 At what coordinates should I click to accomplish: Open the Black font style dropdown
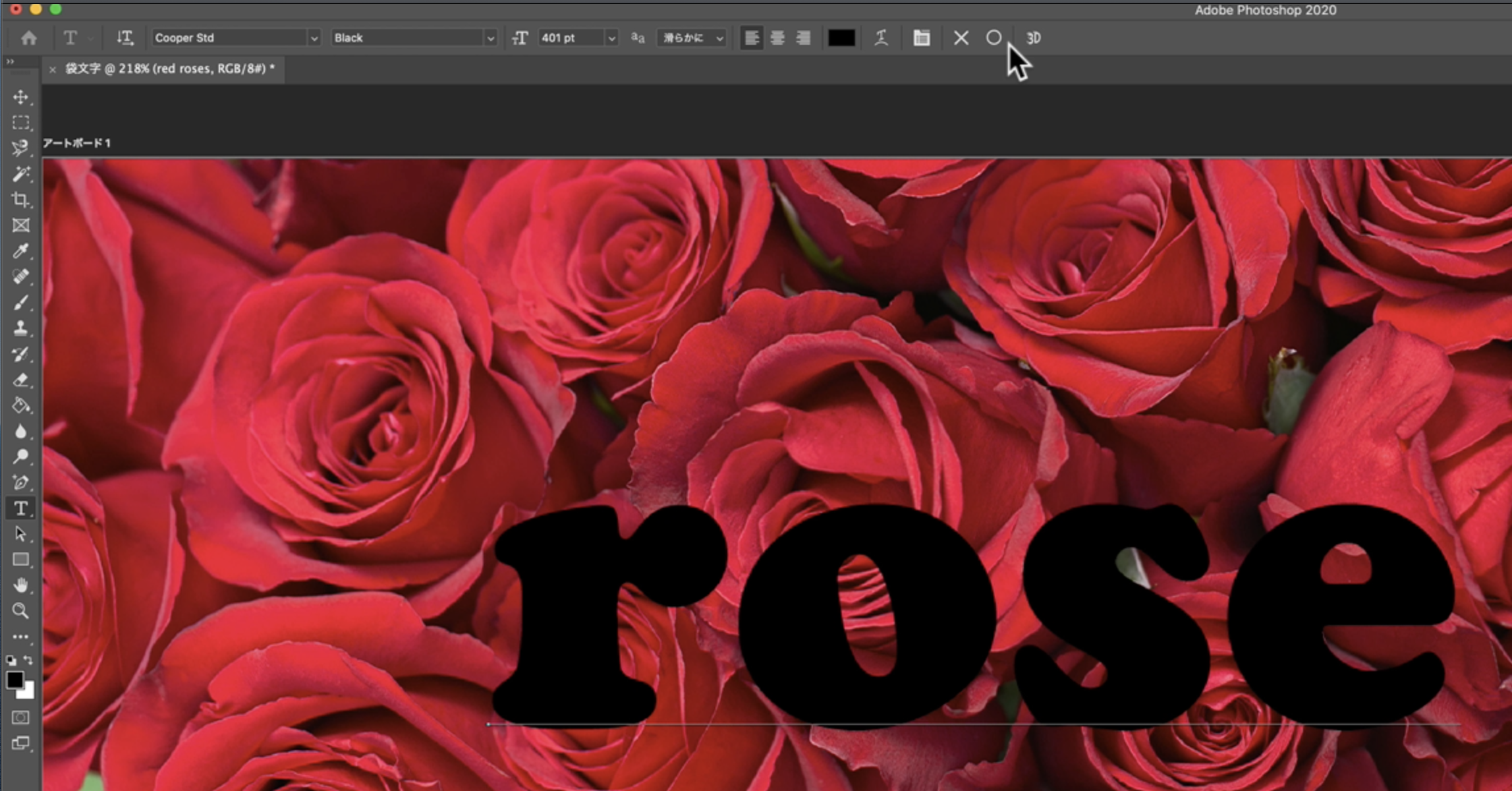tap(490, 38)
